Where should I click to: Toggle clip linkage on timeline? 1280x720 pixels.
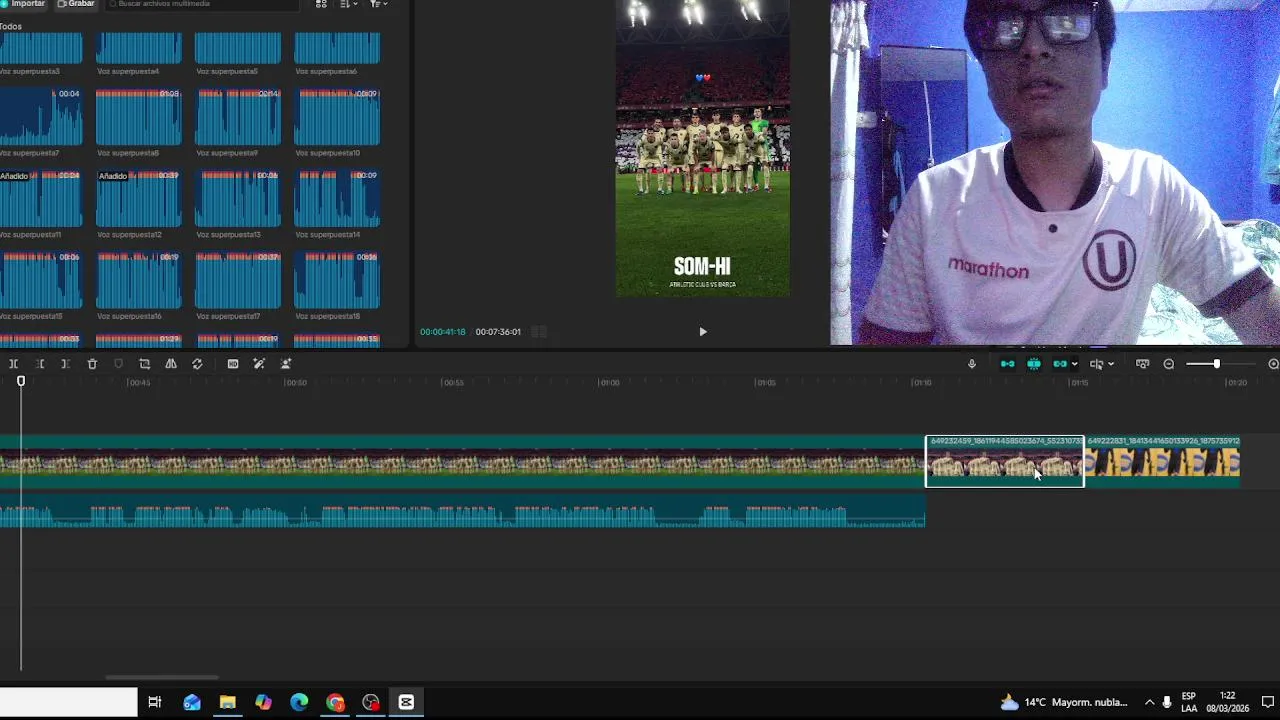tap(1059, 364)
